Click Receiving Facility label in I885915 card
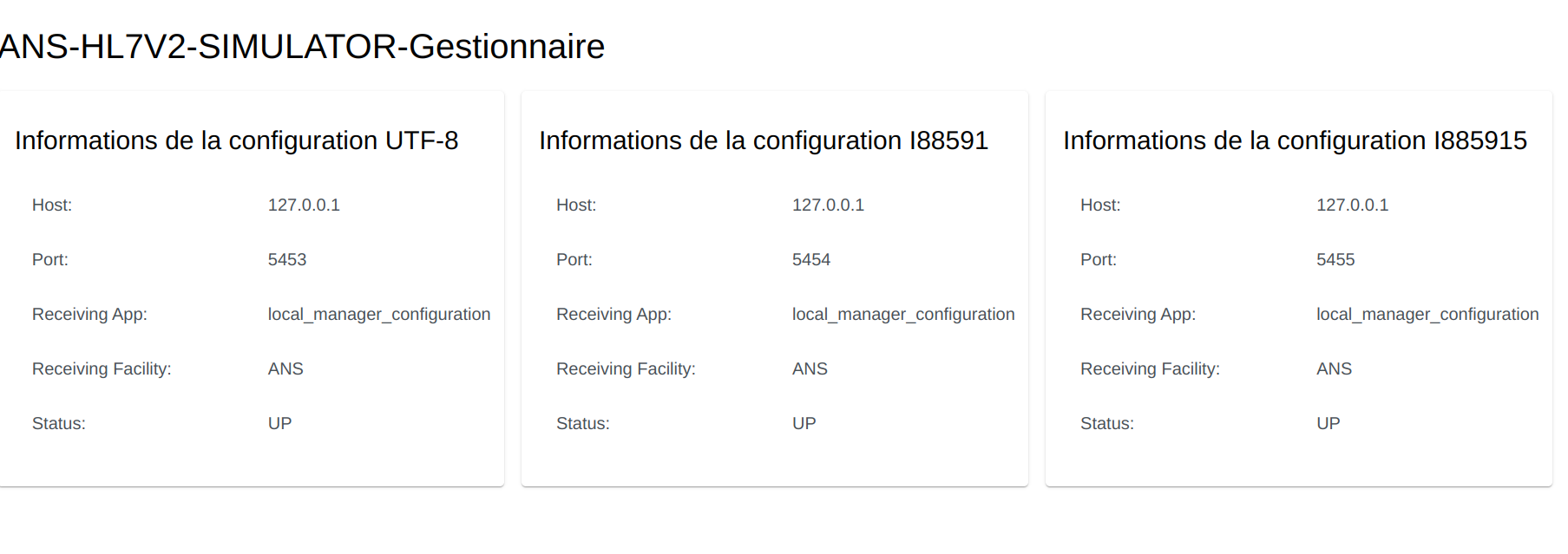 tap(1150, 369)
